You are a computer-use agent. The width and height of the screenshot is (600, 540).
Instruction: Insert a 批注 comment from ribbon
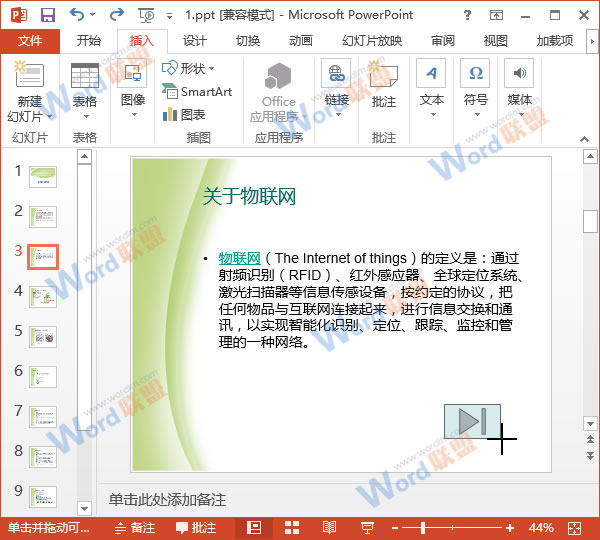(384, 85)
